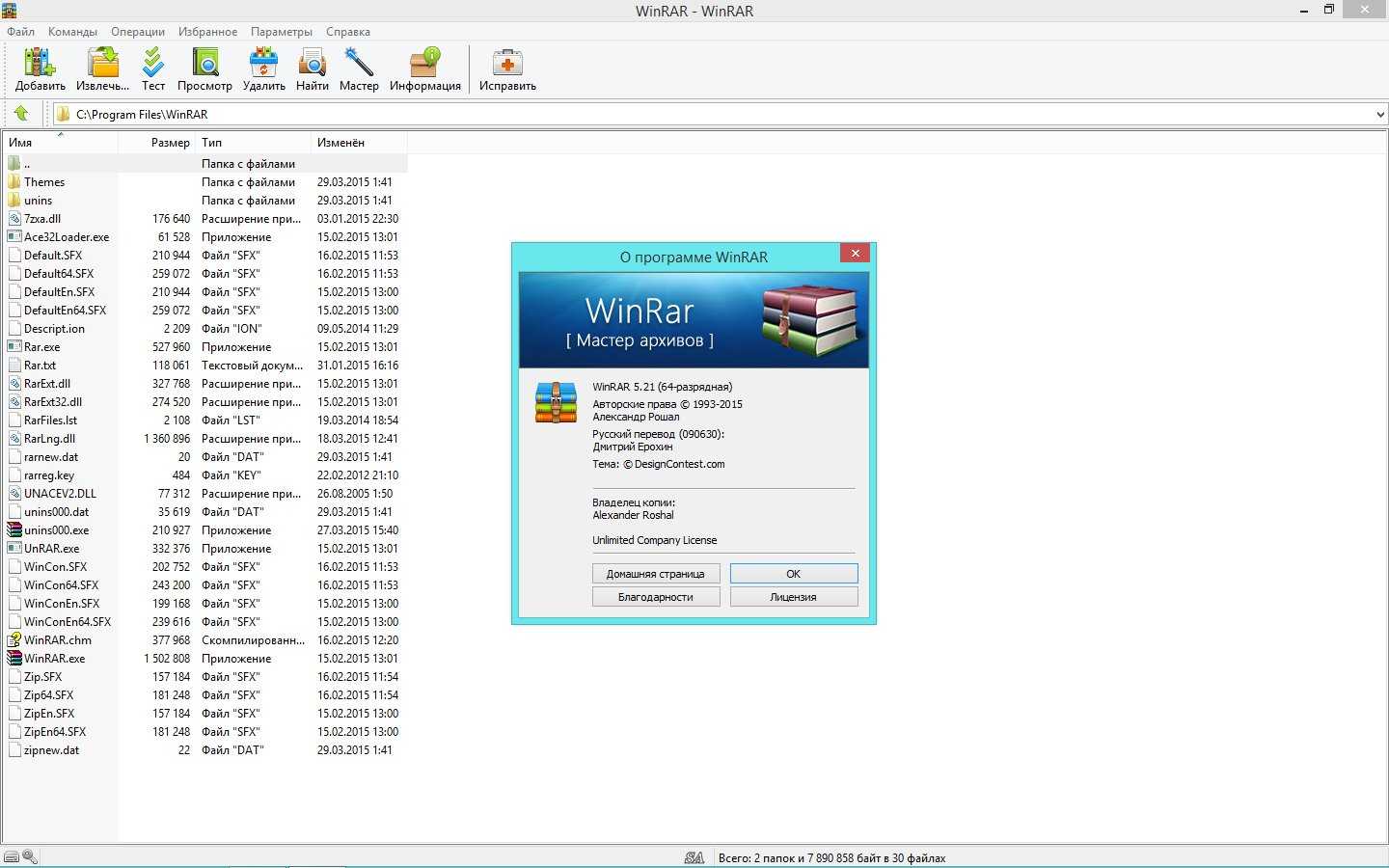Click date 26.08.2005 1:50 cell
The width and height of the screenshot is (1389, 868).
point(355,493)
